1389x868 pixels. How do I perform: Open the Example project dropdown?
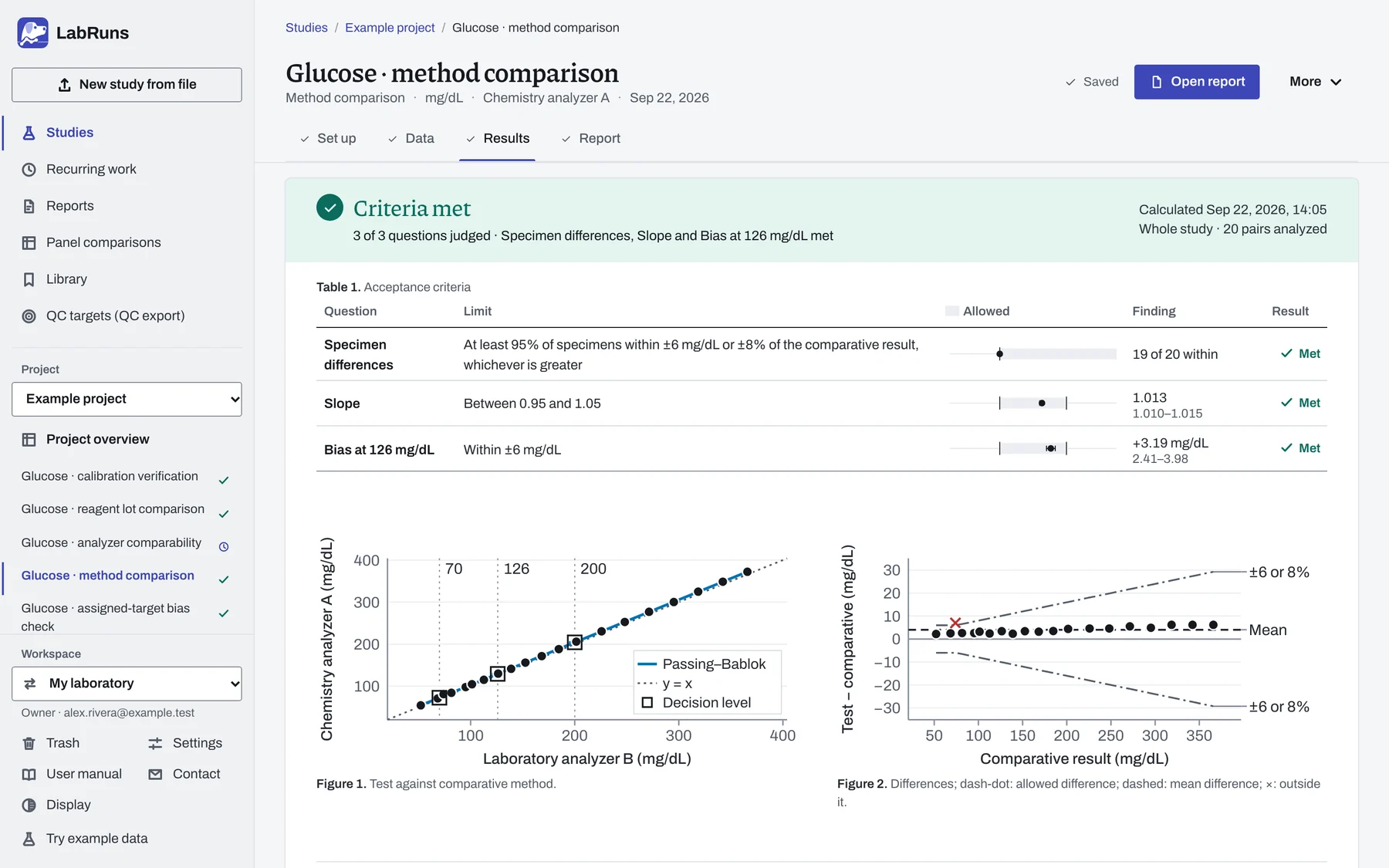pyautogui.click(x=127, y=399)
